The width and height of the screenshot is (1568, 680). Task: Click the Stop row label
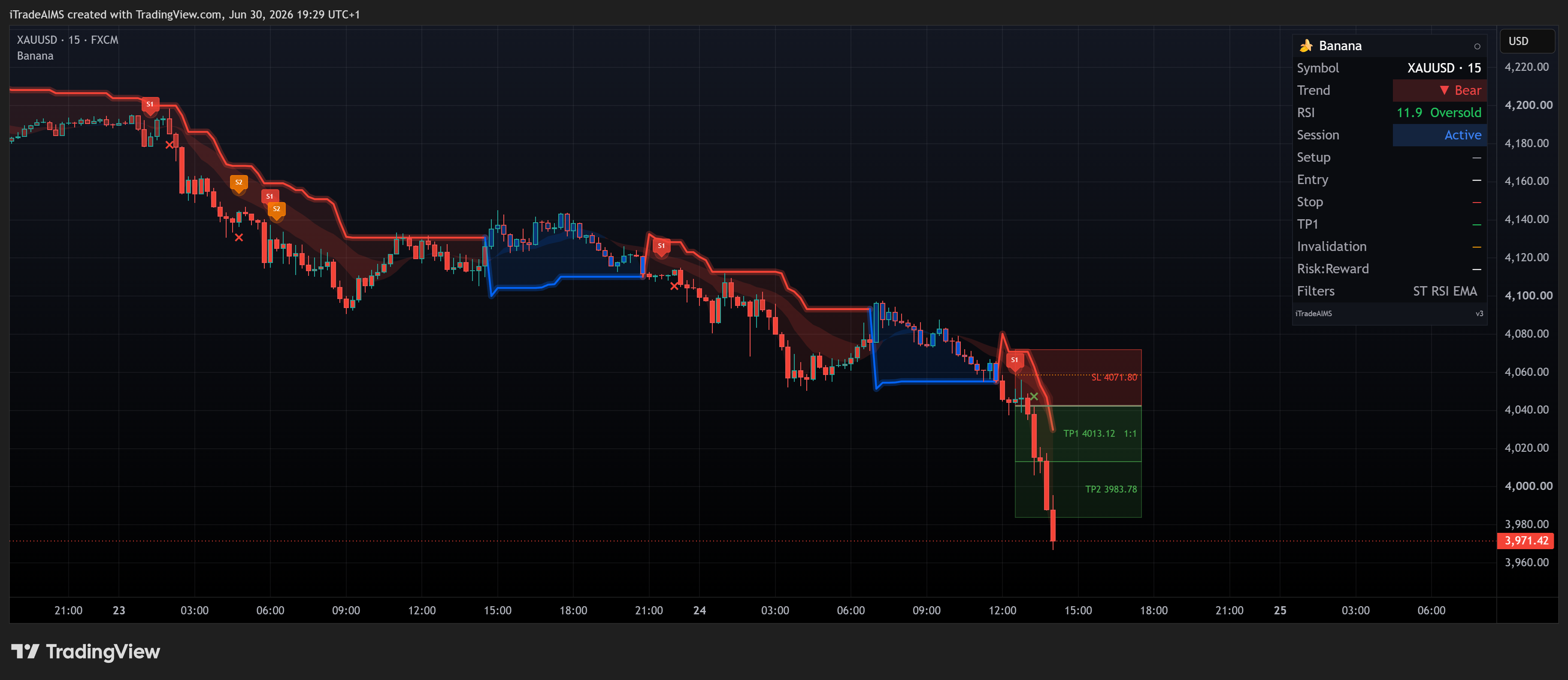[1309, 202]
